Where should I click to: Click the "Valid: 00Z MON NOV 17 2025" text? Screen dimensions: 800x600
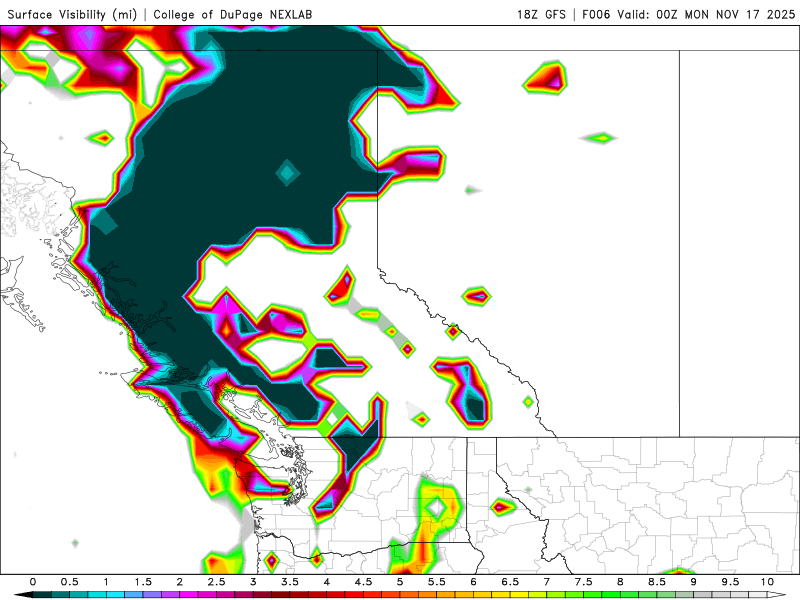pyautogui.click(x=706, y=14)
